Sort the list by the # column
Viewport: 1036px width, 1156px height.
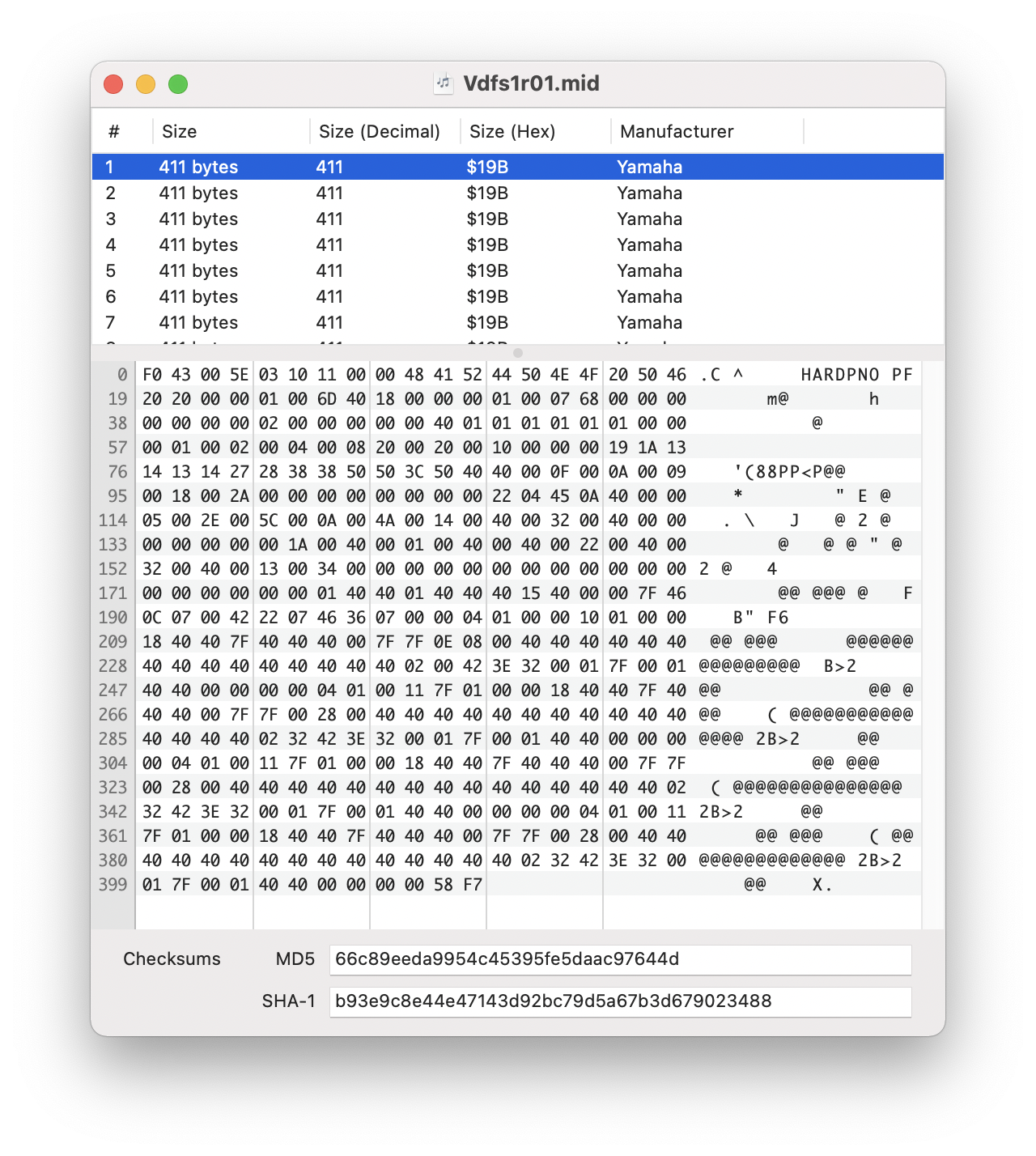click(x=115, y=130)
